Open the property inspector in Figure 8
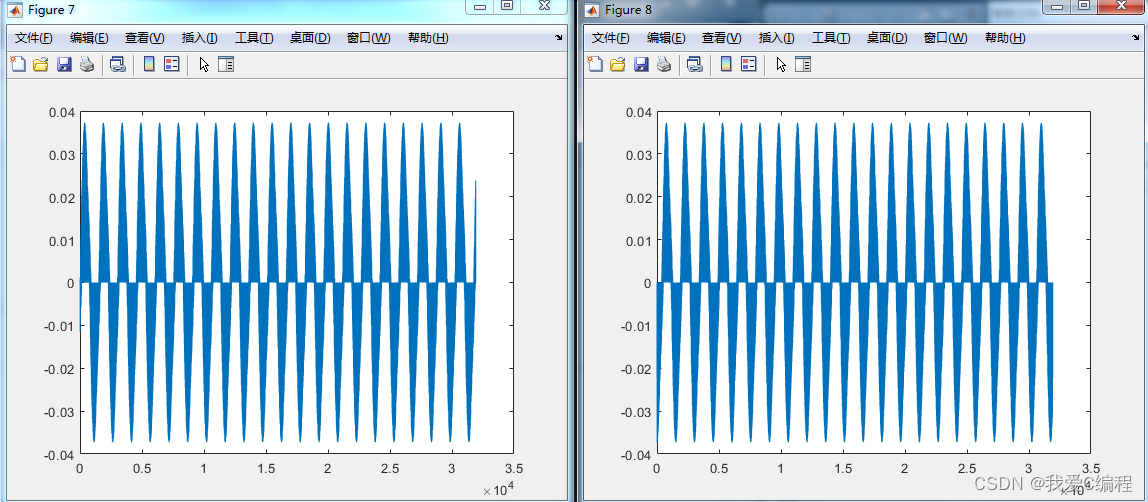The width and height of the screenshot is (1148, 502). coord(803,65)
